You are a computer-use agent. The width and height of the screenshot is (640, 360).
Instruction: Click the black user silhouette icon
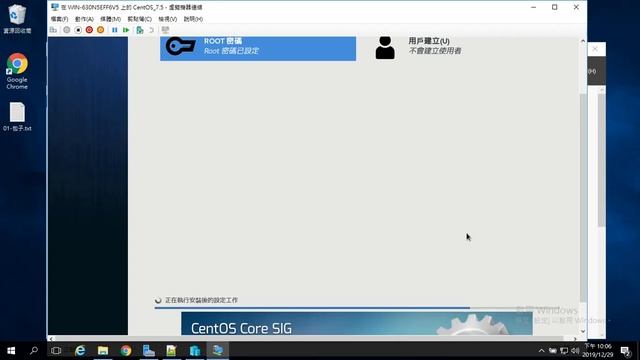tap(385, 48)
